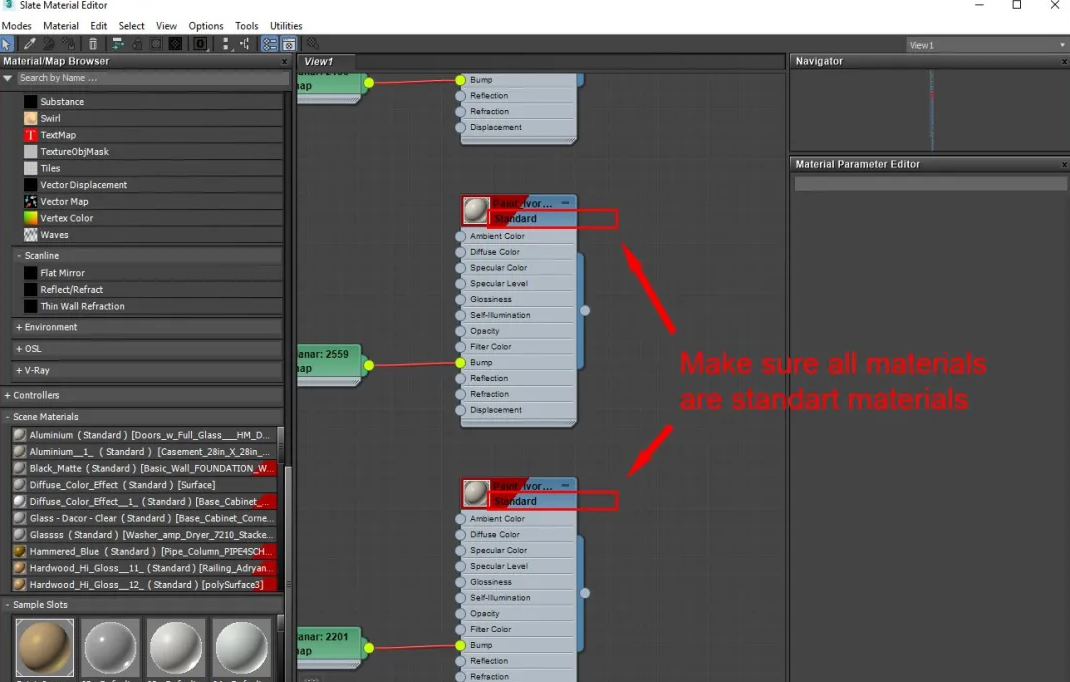Click Assign Material to Selection icon
This screenshot has width=1070, height=682.
(x=68, y=44)
